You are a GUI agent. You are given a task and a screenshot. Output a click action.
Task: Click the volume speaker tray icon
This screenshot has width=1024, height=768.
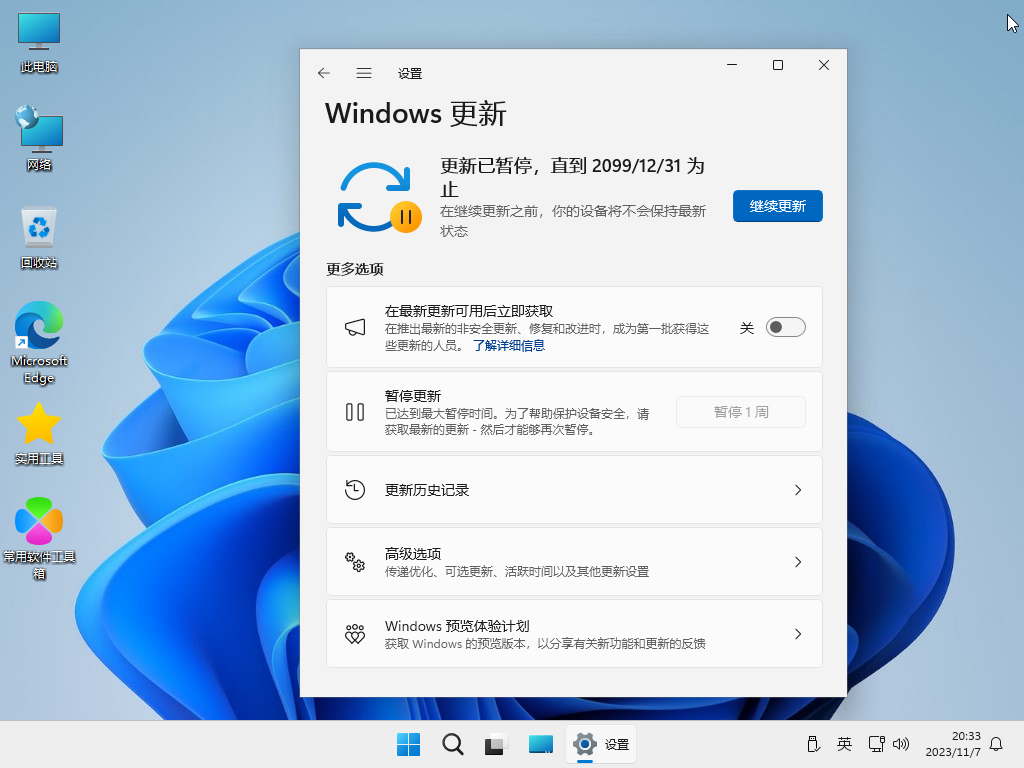[901, 744]
